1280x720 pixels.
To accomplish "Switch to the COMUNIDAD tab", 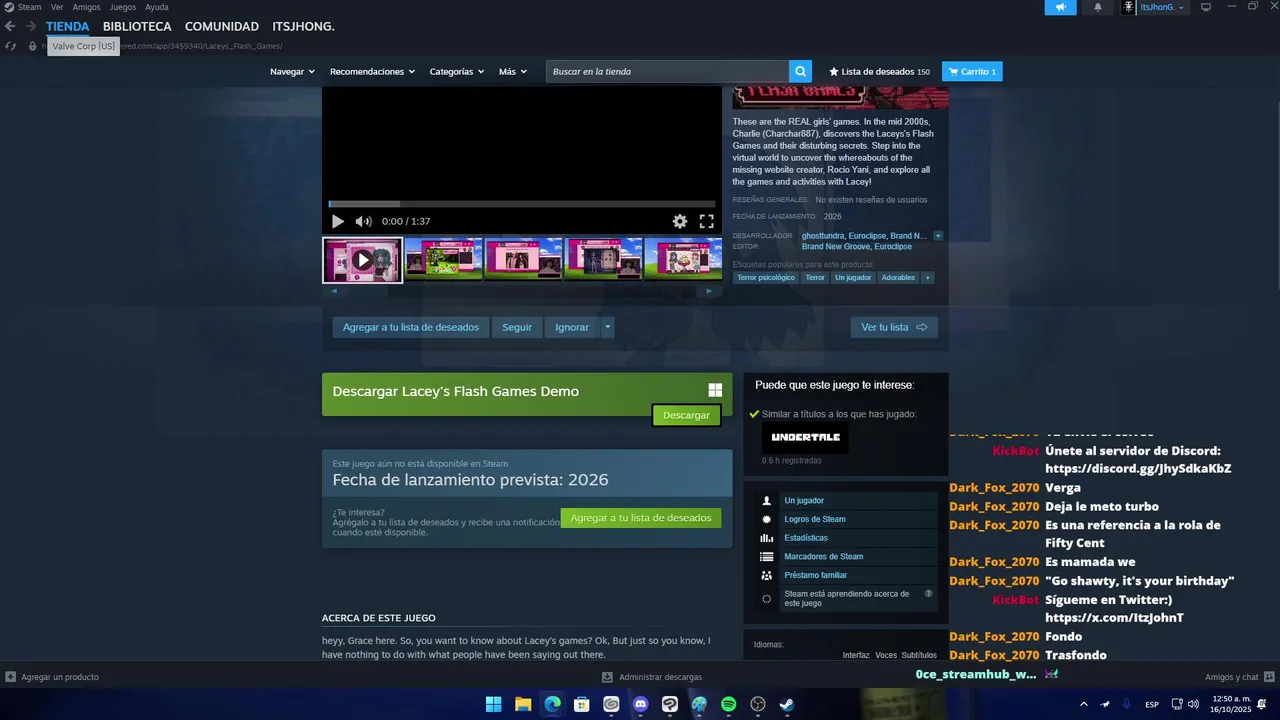I will click(x=222, y=26).
